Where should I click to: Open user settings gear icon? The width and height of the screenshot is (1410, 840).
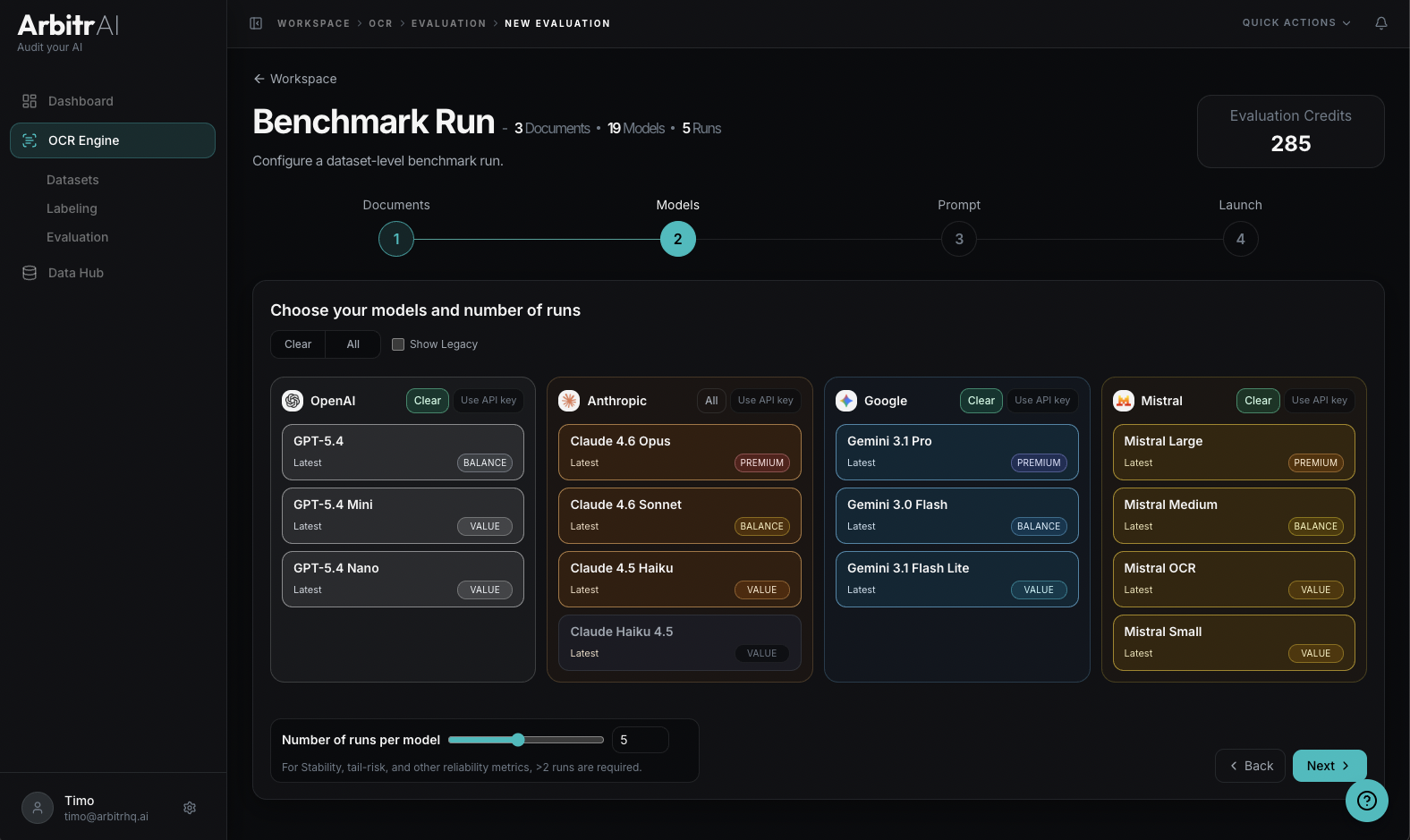click(x=190, y=808)
